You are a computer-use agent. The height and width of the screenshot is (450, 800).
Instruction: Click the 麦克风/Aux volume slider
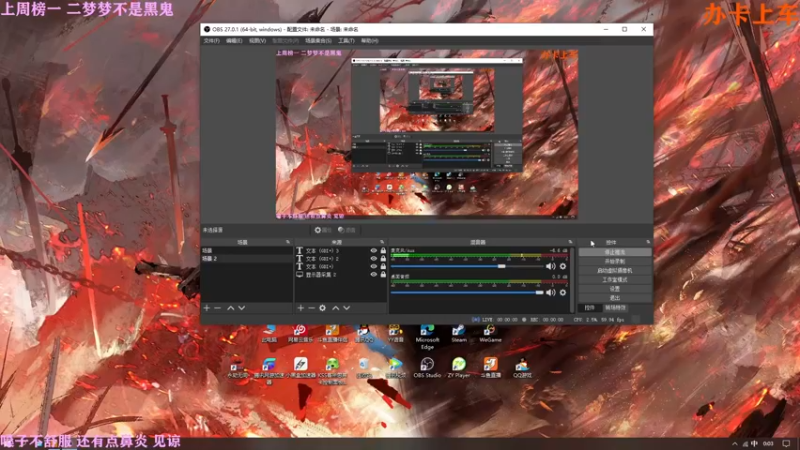pyautogui.click(x=467, y=266)
